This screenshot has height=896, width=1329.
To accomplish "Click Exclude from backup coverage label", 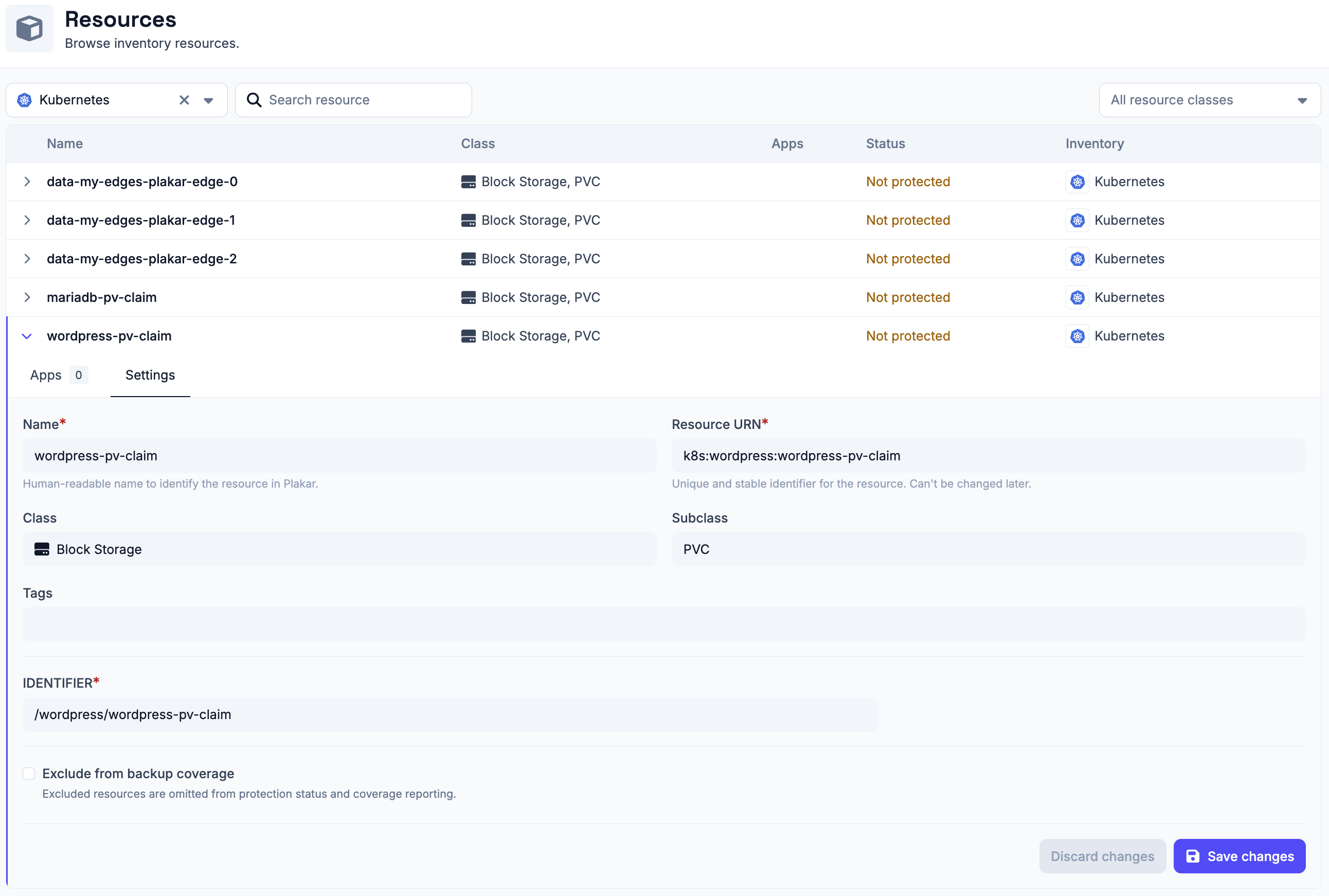I will tap(138, 774).
